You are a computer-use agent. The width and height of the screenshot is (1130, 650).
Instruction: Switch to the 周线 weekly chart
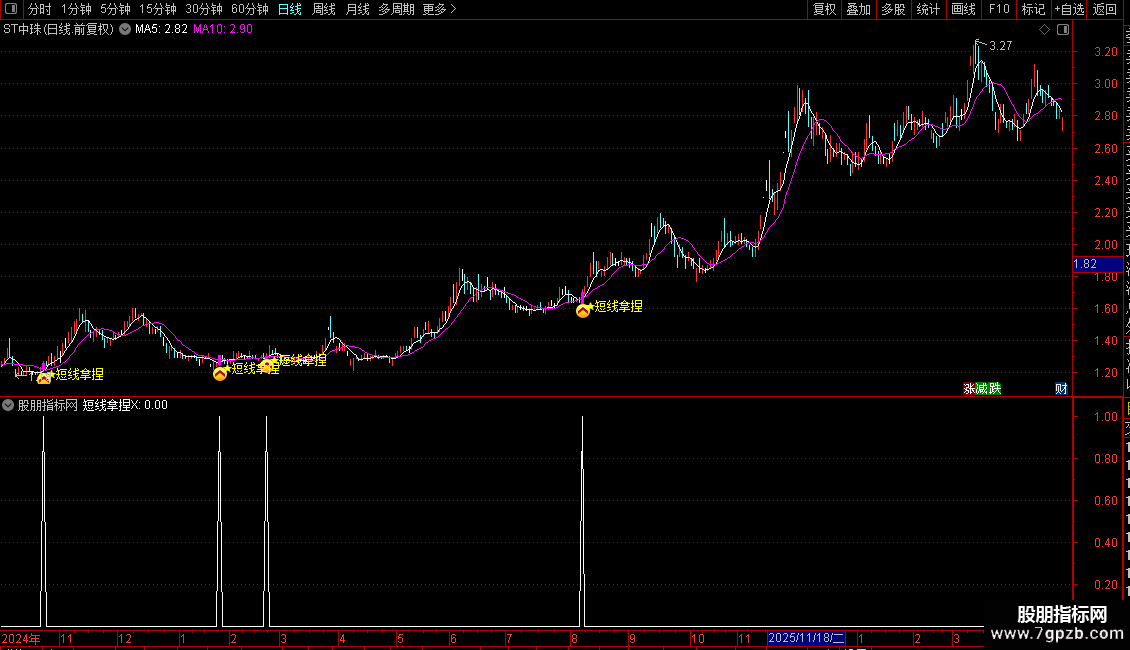click(324, 9)
